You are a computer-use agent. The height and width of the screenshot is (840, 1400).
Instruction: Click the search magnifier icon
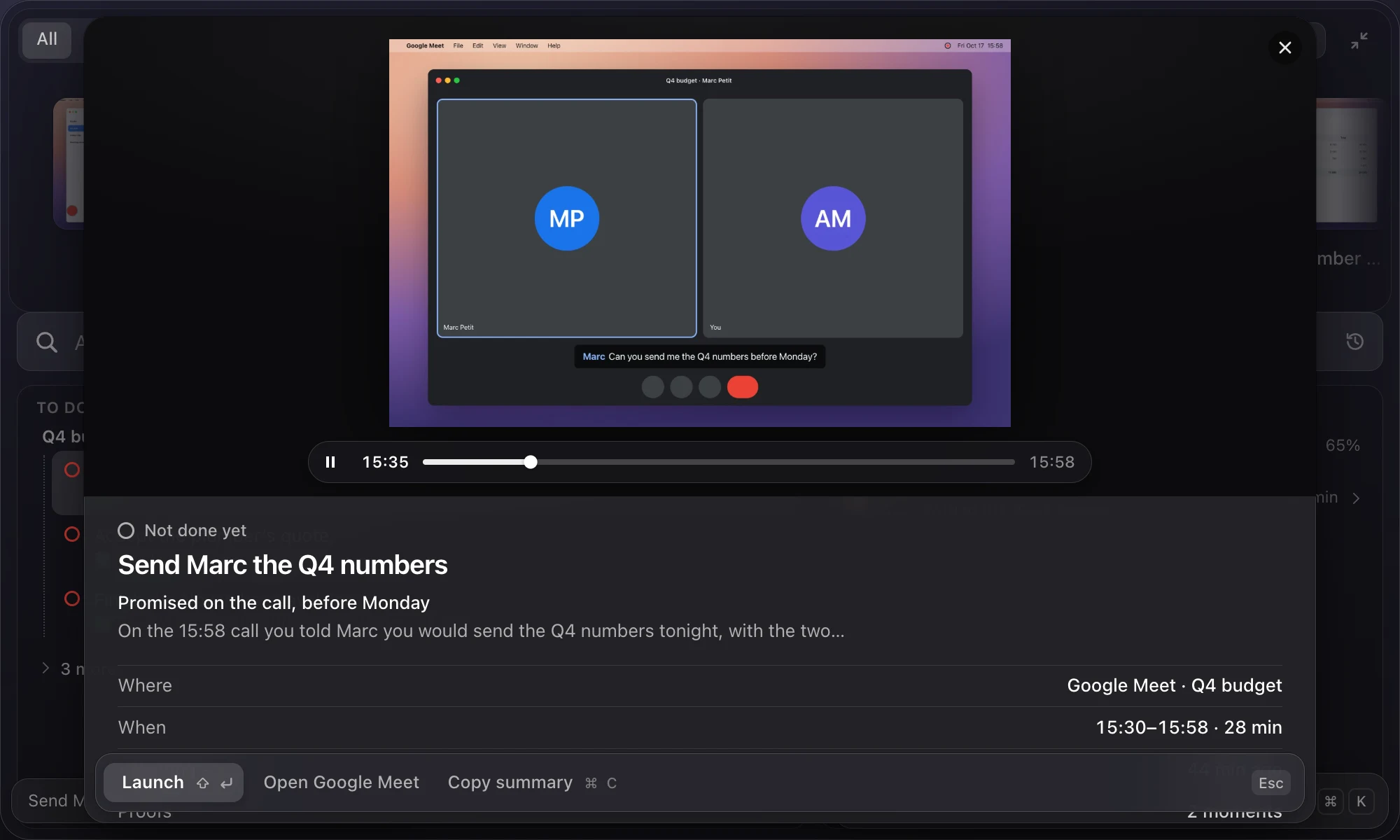[47, 342]
